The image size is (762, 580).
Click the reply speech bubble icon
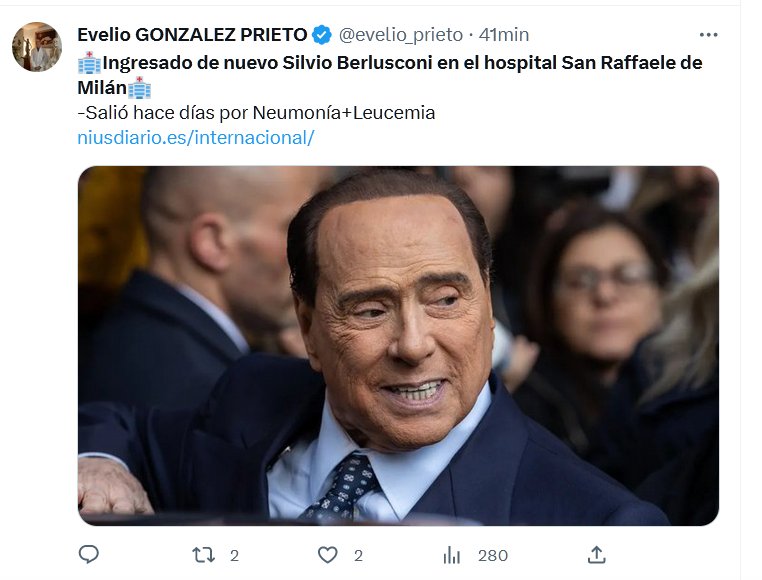point(89,554)
